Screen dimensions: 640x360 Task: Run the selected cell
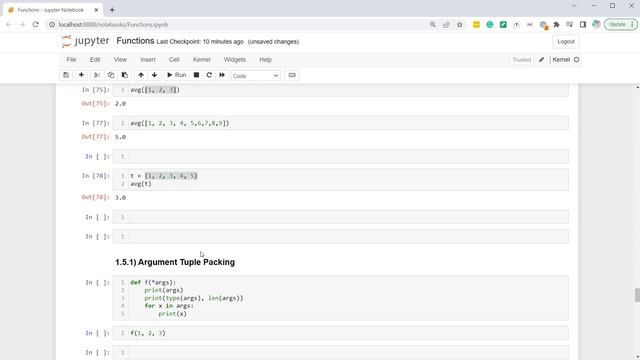coord(176,75)
